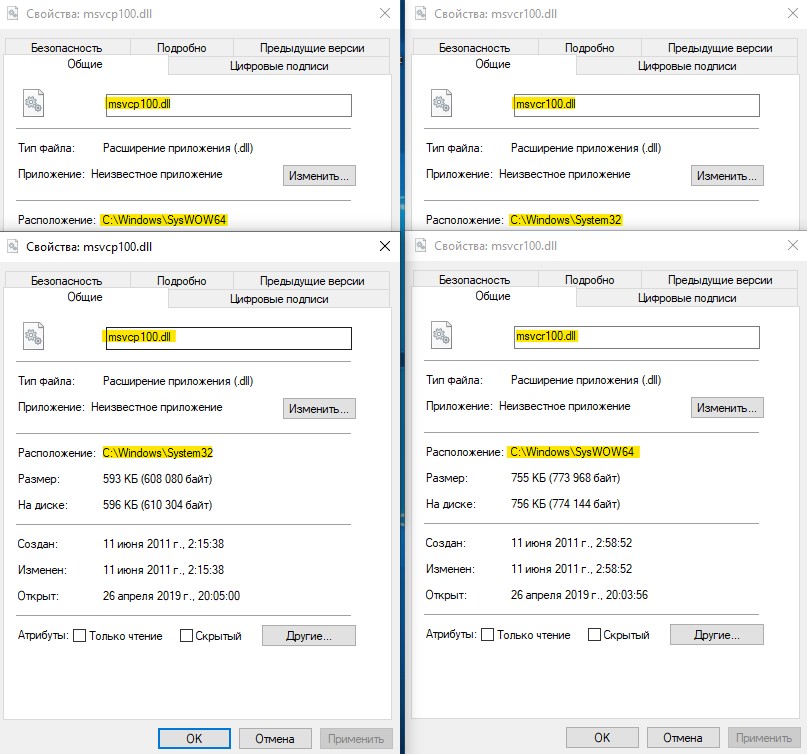This screenshot has width=807, height=754.
Task: Open 'Цифровые подписи' tab in msvcp100.dll SysWOW64 window
Action: coord(279,66)
